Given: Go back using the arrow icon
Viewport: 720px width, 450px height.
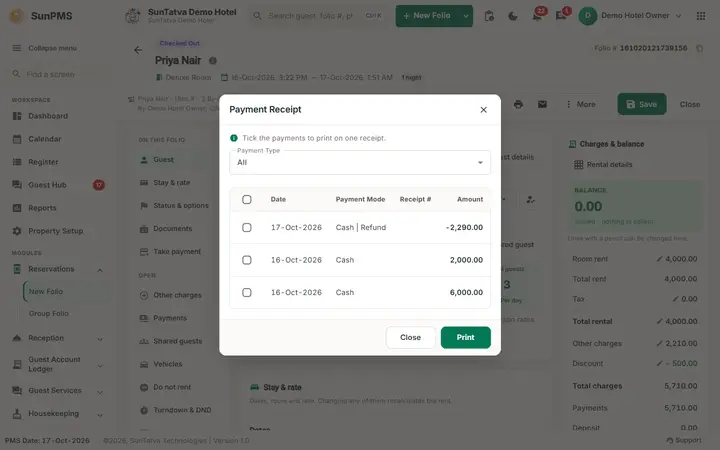Looking at the screenshot, I should click(138, 50).
